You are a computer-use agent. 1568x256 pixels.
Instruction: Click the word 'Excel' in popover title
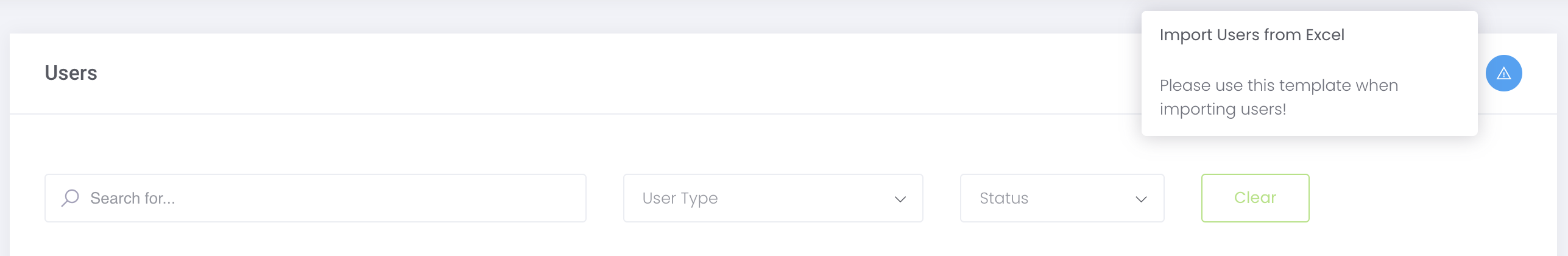pos(1325,35)
